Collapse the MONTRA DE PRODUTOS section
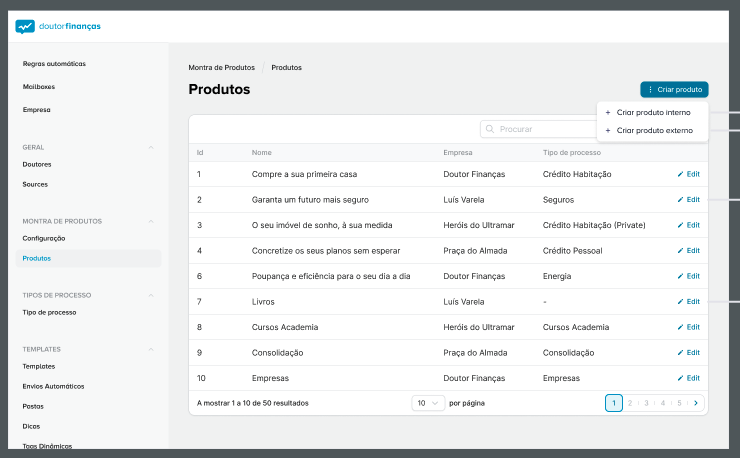This screenshot has height=458, width=740. pos(151,221)
